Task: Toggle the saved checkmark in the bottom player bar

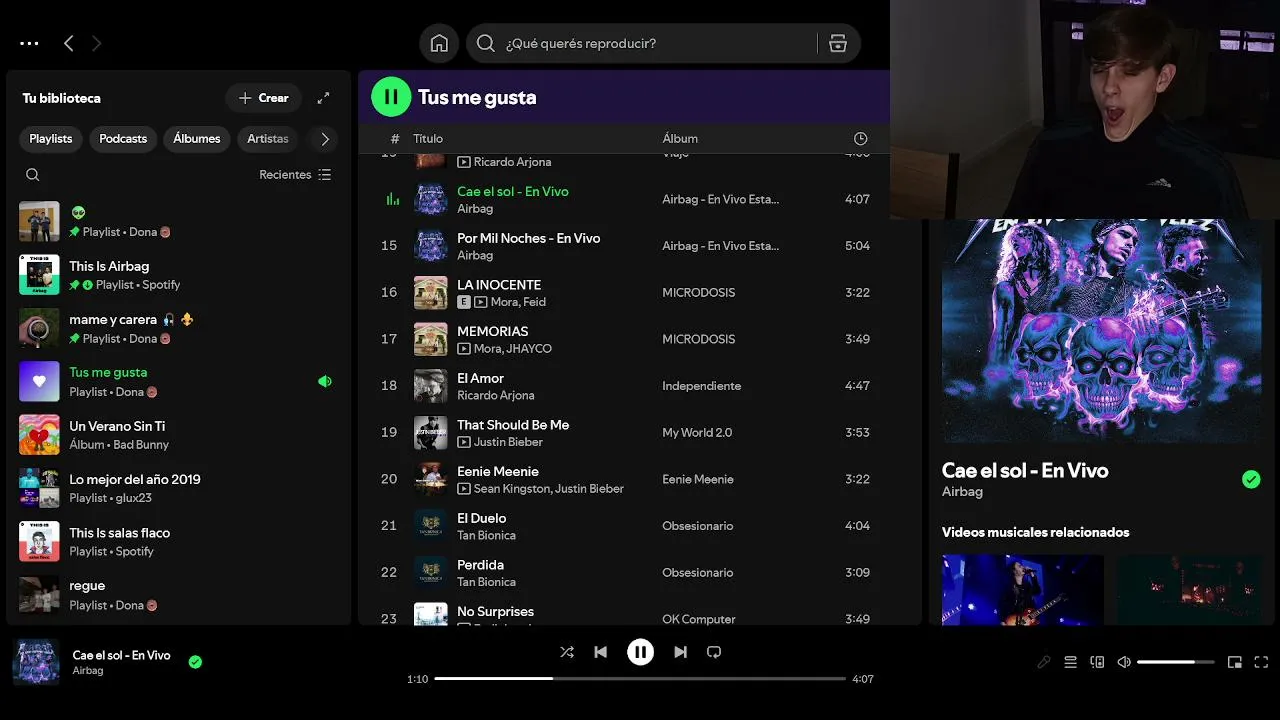Action: point(195,662)
